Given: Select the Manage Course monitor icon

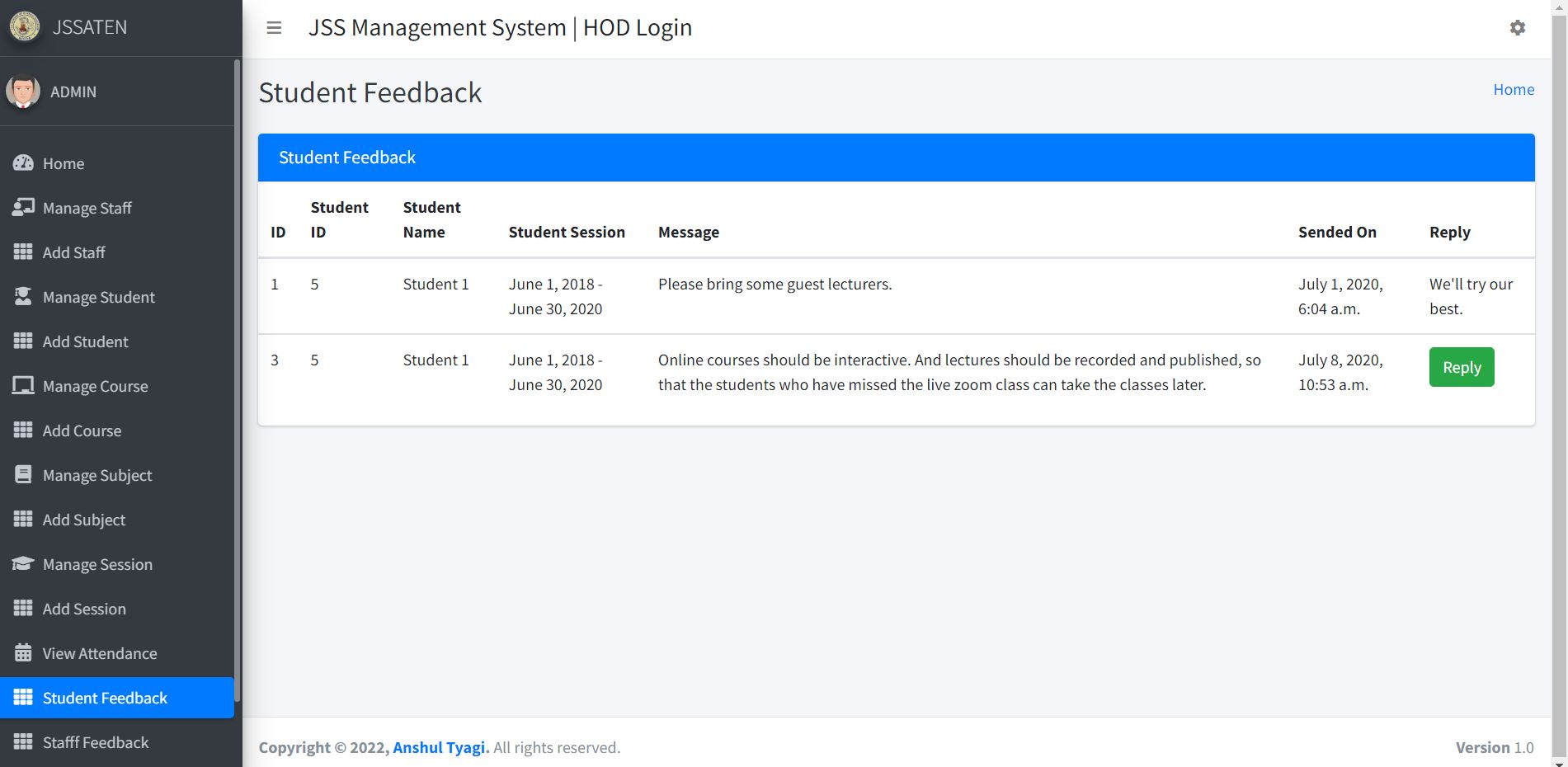Looking at the screenshot, I should point(23,386).
